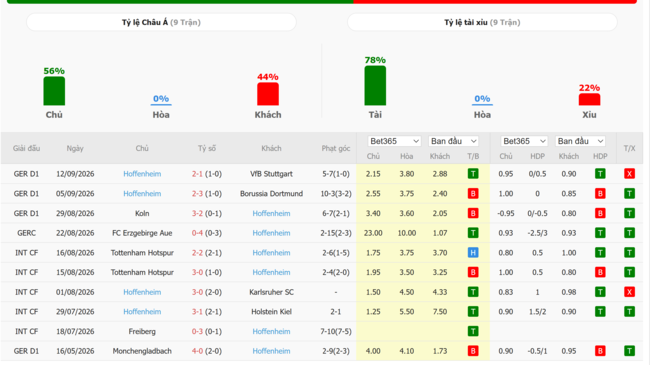Open Hoffenheim link in Monchengladbach row
This screenshot has width=650, height=365.
(272, 351)
